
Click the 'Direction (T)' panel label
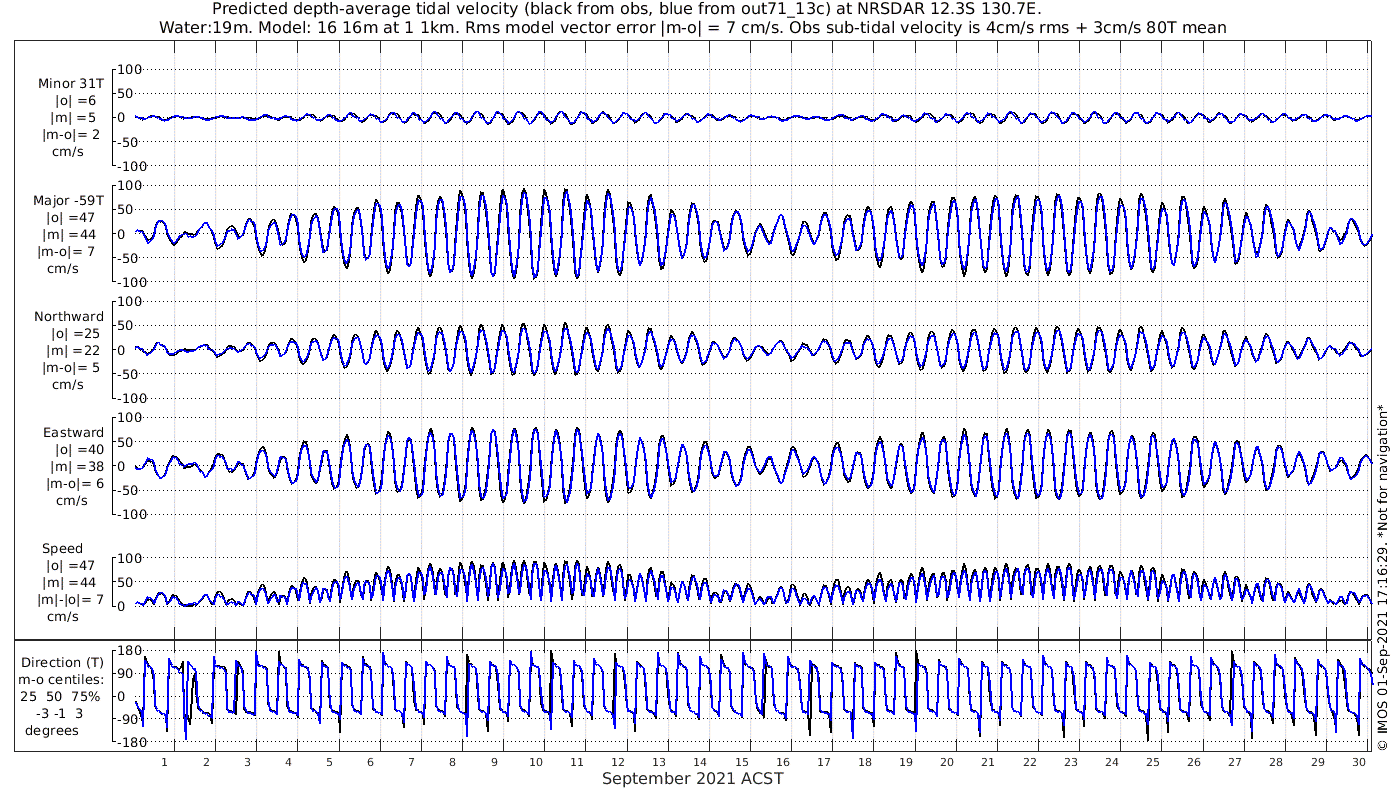tap(65, 663)
